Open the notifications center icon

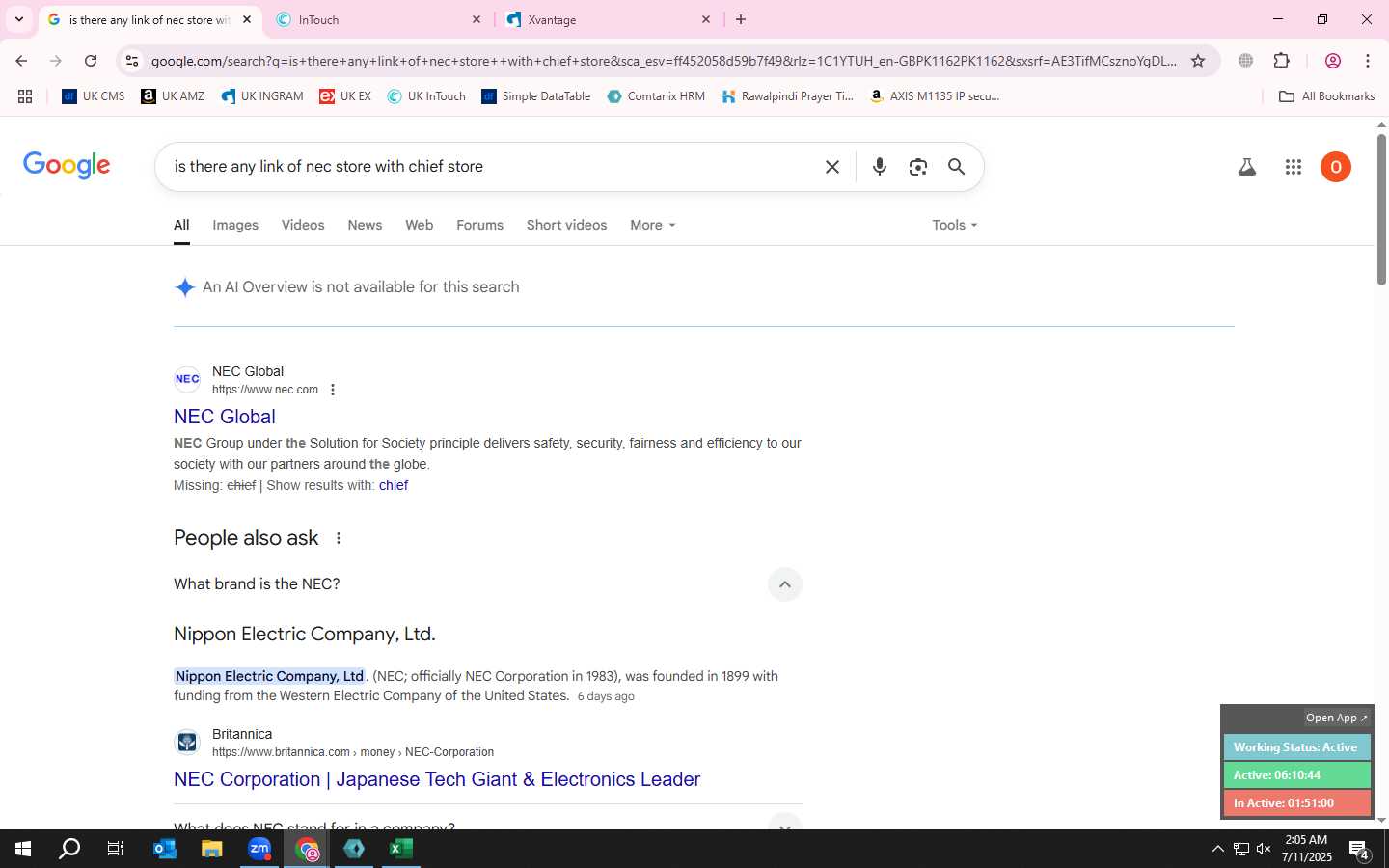click(1359, 850)
